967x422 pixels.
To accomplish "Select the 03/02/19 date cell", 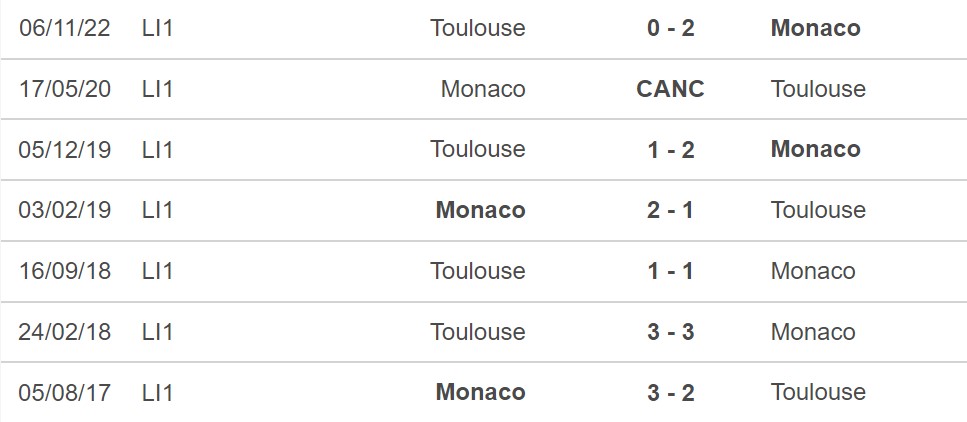I will pos(65,210).
